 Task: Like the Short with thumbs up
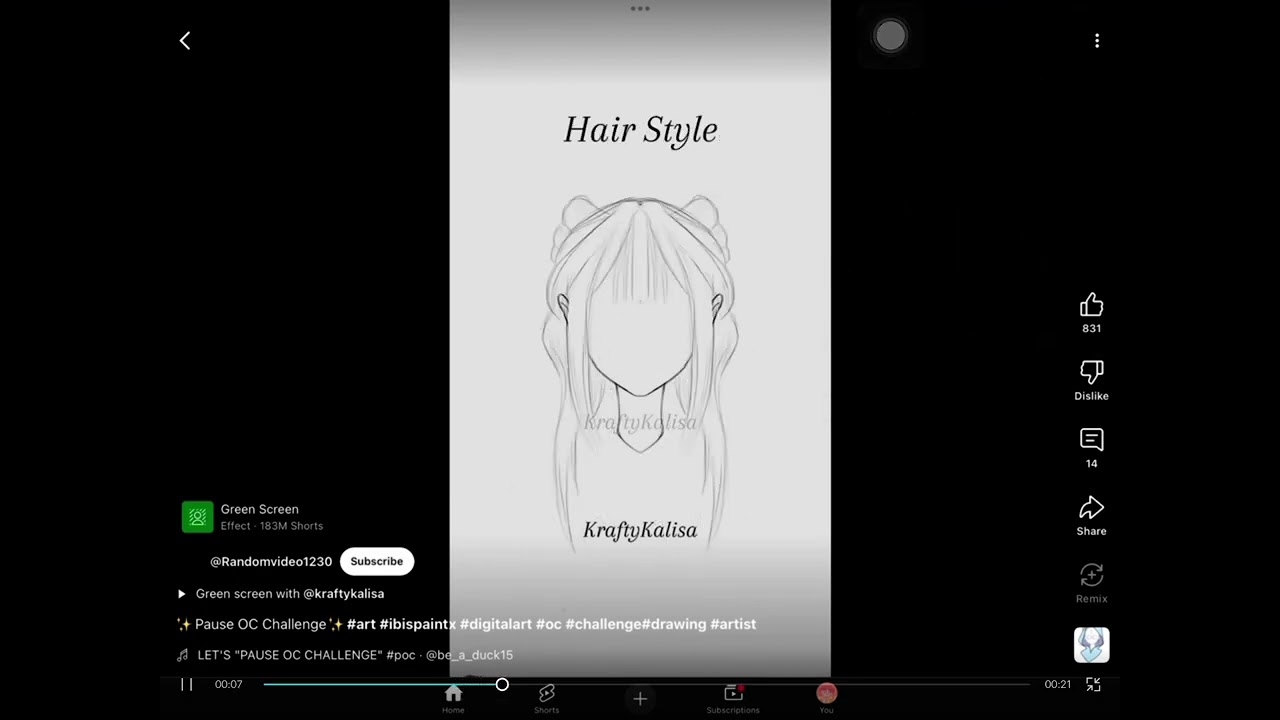1091,305
